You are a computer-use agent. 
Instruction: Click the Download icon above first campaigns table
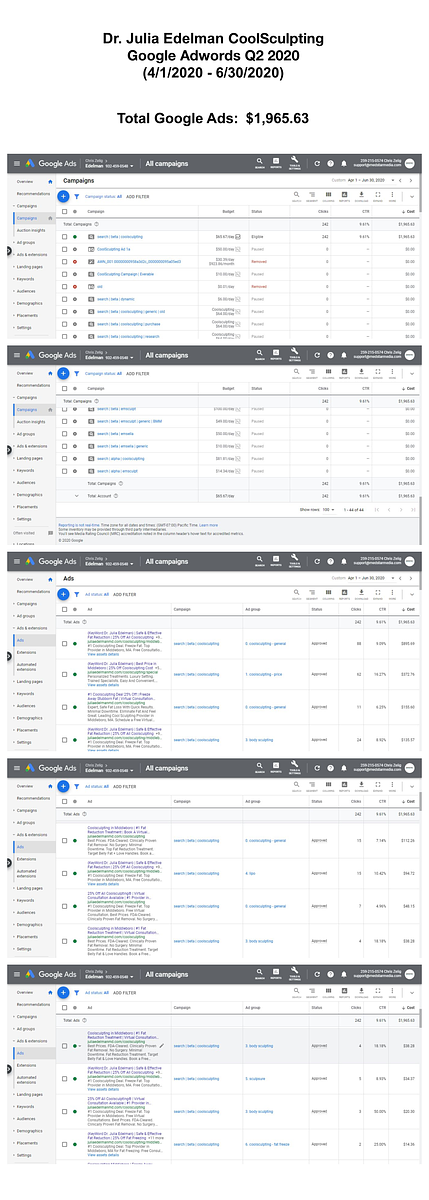click(x=359, y=196)
